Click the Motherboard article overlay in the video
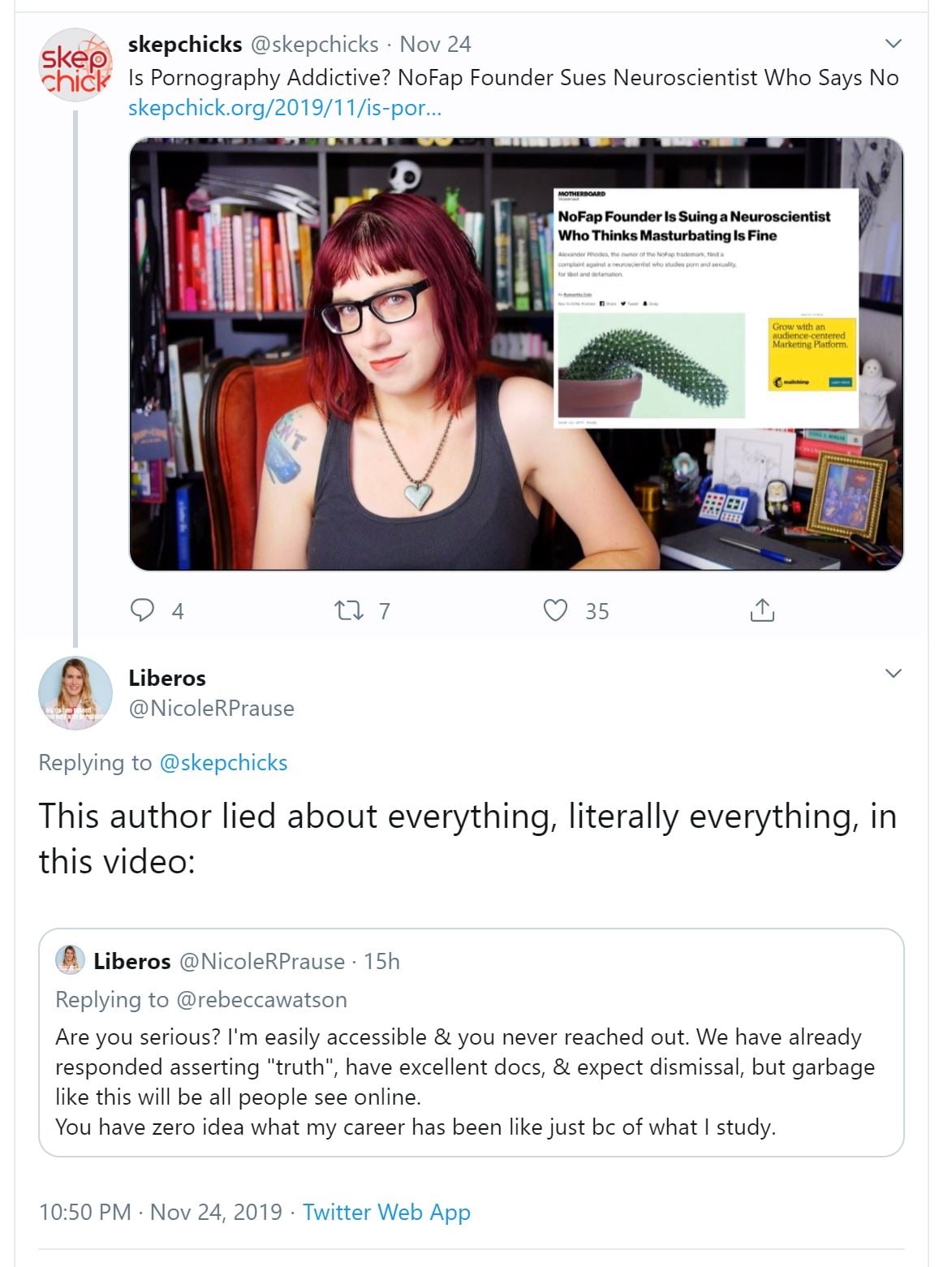952x1267 pixels. (x=706, y=308)
